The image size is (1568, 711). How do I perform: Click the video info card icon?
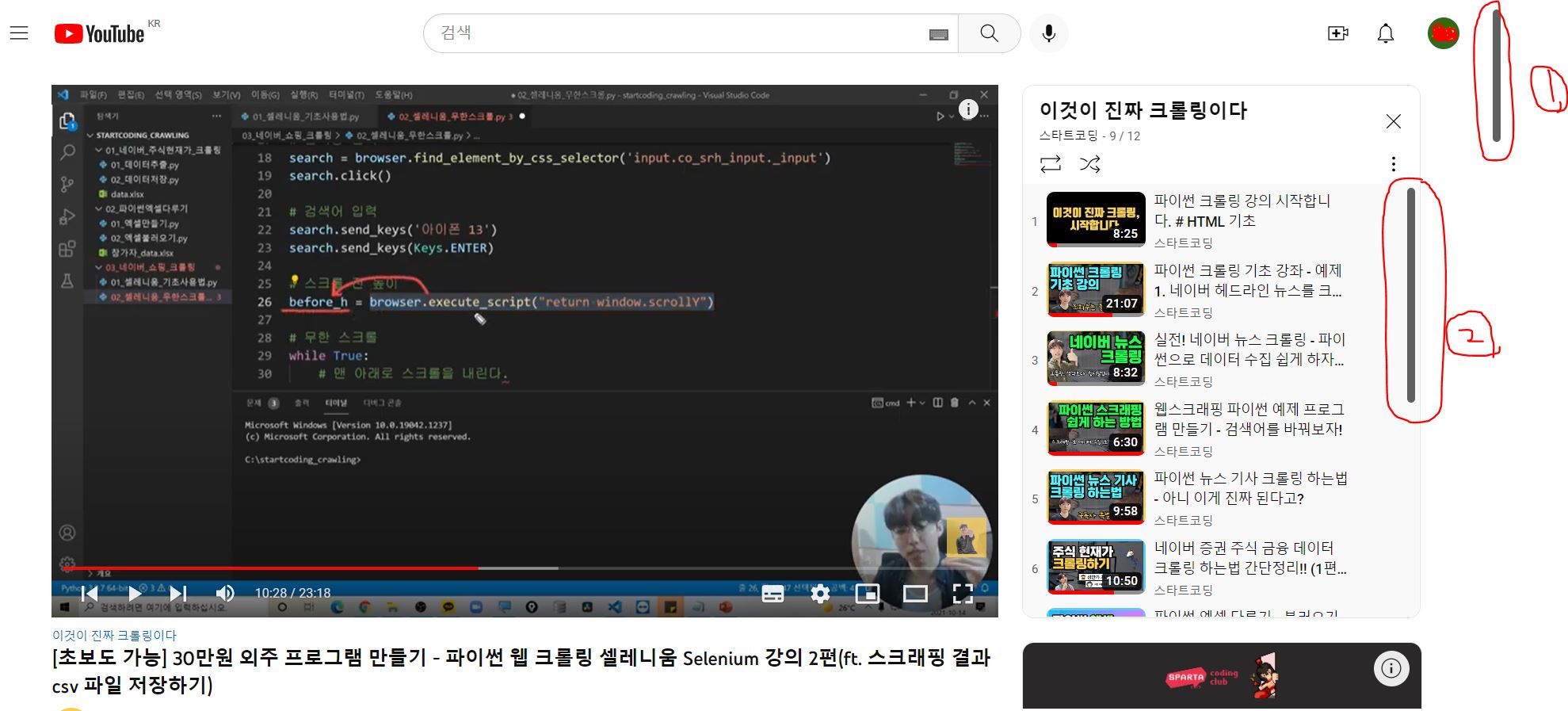click(968, 109)
